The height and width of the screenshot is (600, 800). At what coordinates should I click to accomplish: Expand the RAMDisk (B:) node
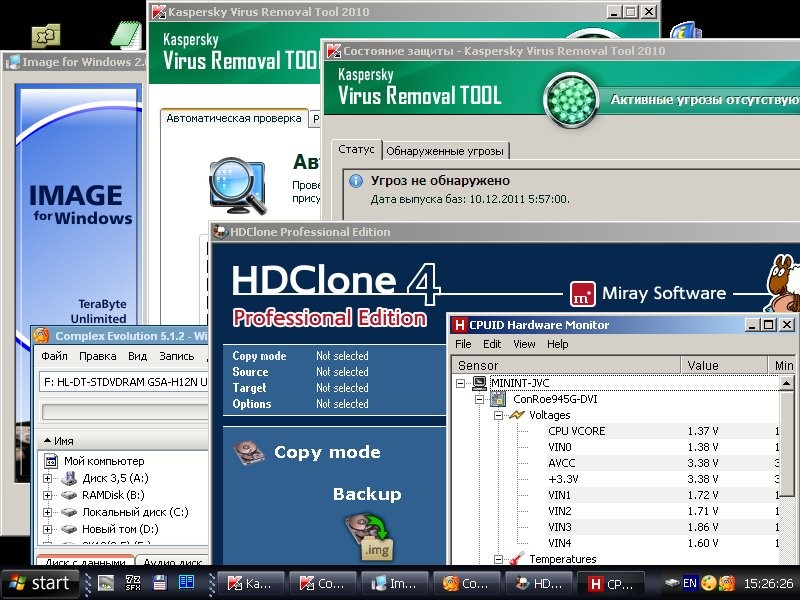tap(47, 495)
